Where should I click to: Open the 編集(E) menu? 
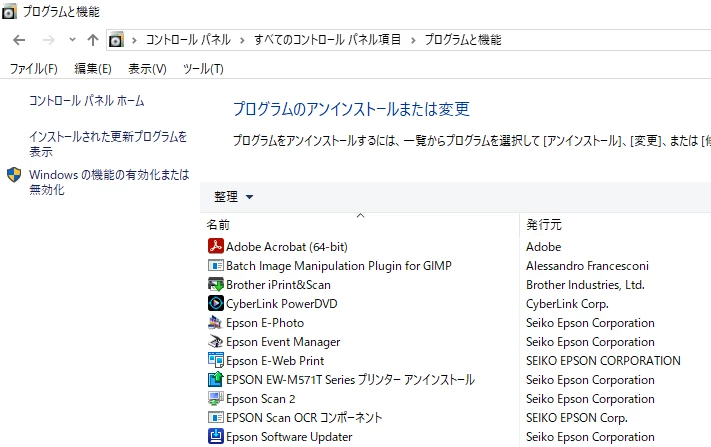coord(93,68)
